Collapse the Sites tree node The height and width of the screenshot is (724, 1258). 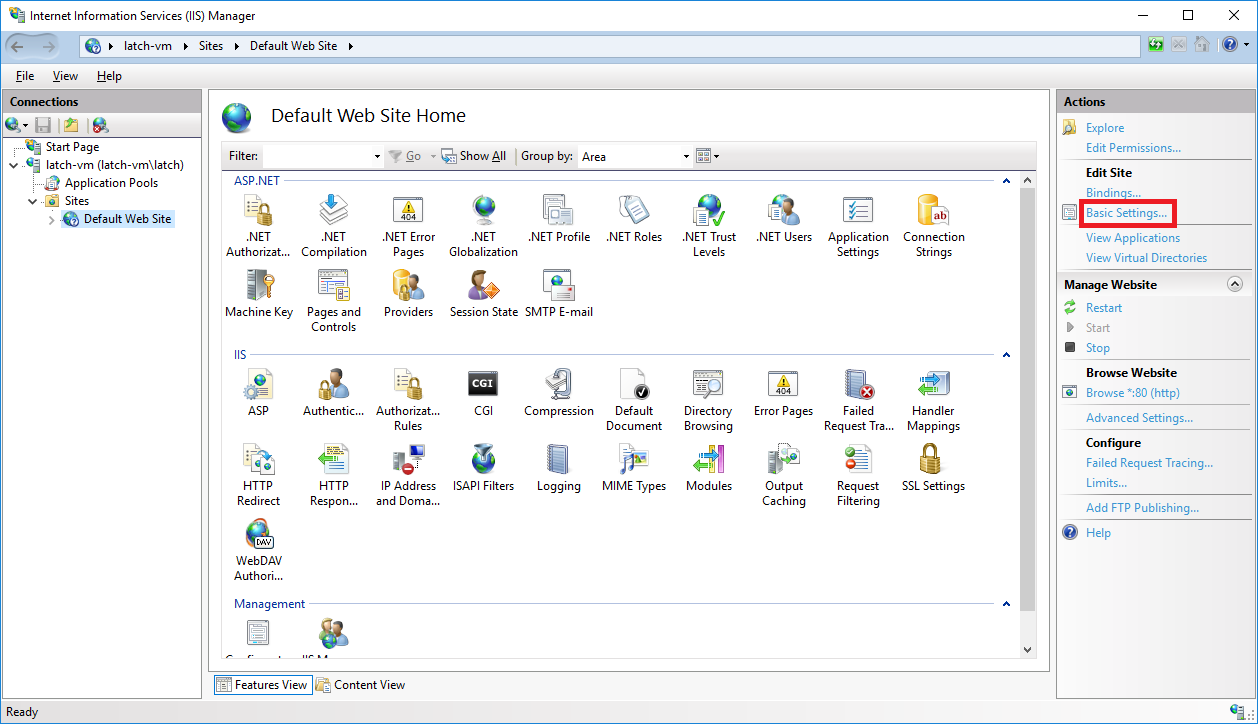coord(34,201)
